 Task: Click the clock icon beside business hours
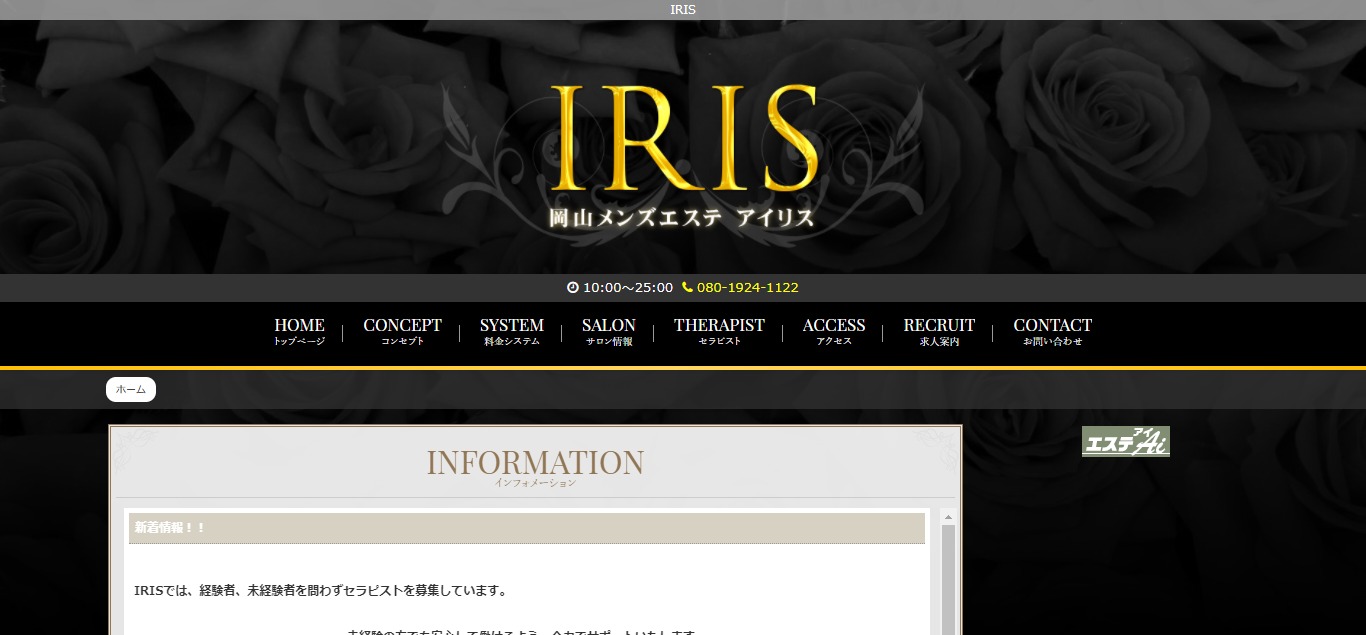[x=571, y=287]
